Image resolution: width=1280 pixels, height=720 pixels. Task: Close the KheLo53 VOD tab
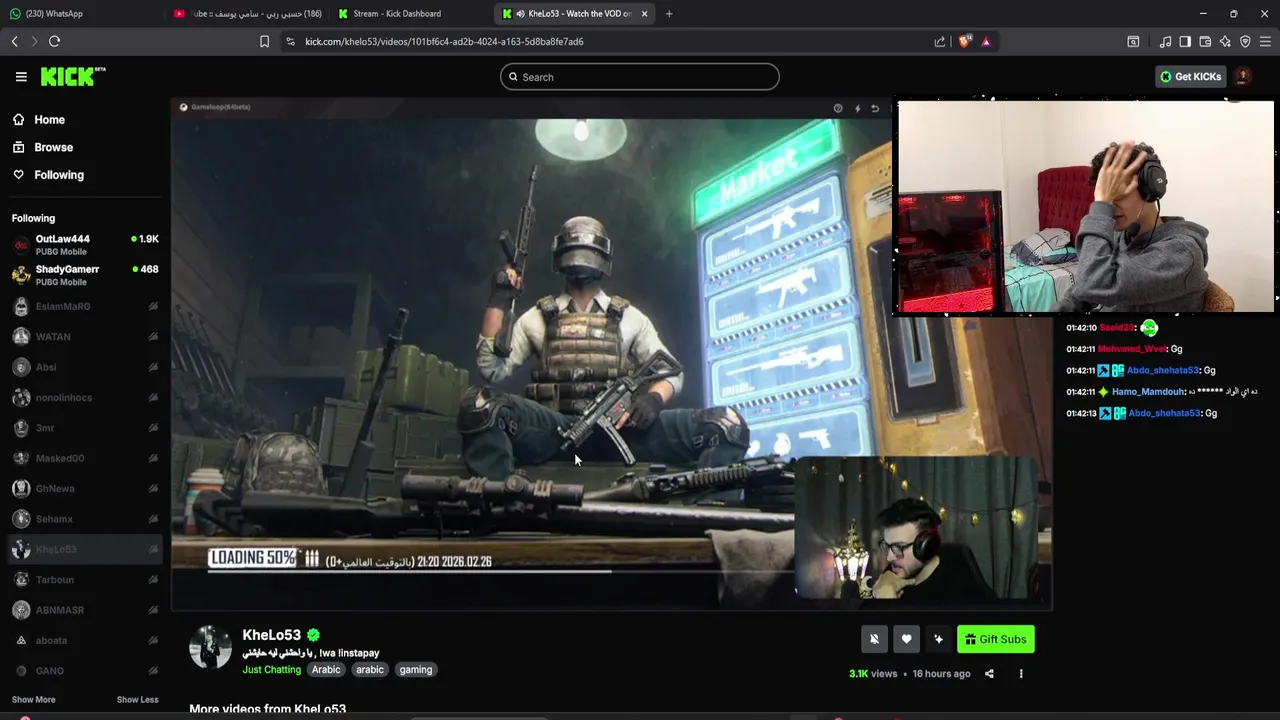click(644, 14)
